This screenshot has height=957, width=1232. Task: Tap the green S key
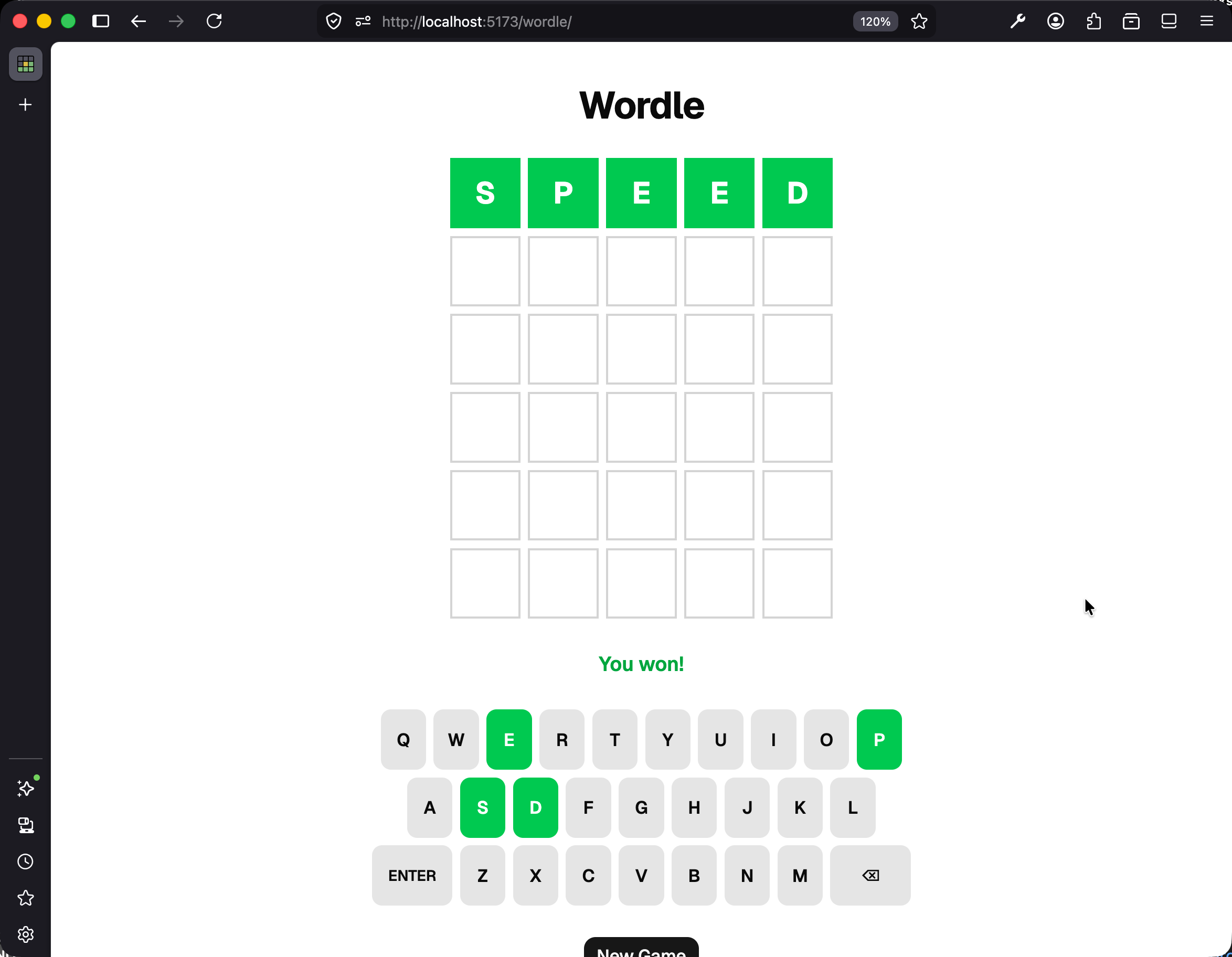[x=483, y=807]
